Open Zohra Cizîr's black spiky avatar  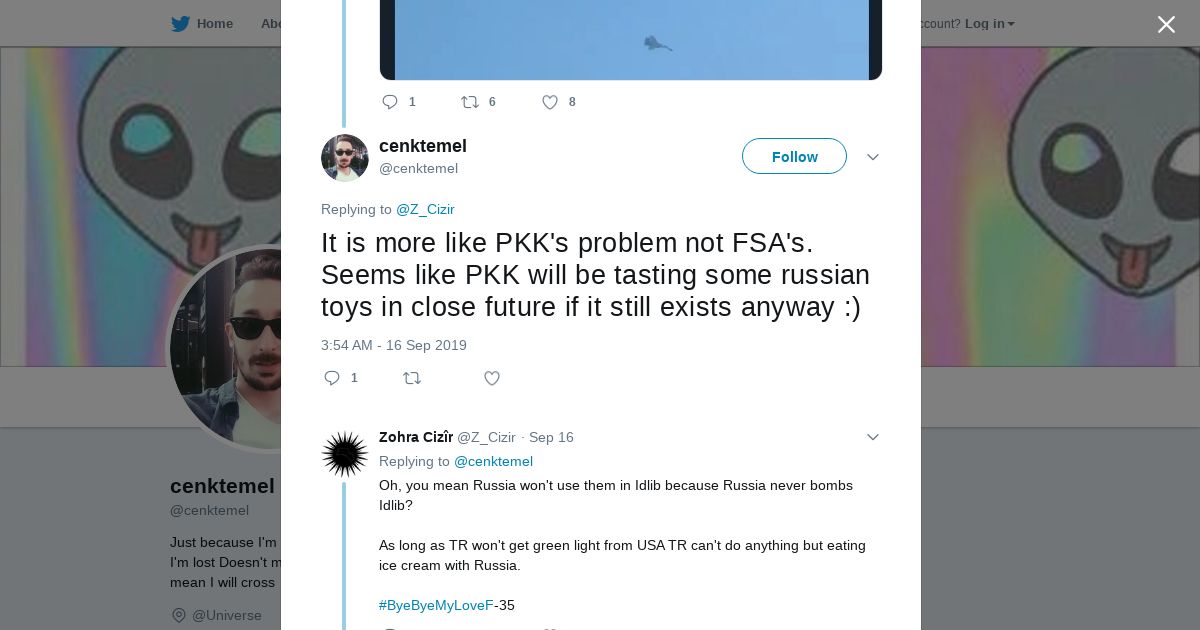pos(345,454)
